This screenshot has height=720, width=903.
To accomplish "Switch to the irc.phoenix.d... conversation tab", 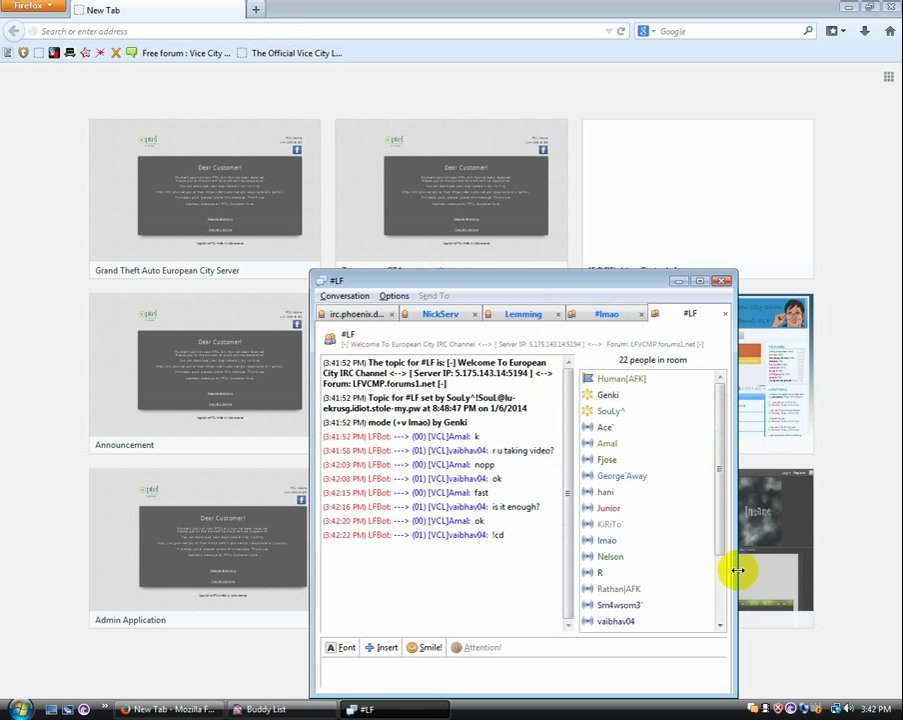I will click(x=356, y=314).
